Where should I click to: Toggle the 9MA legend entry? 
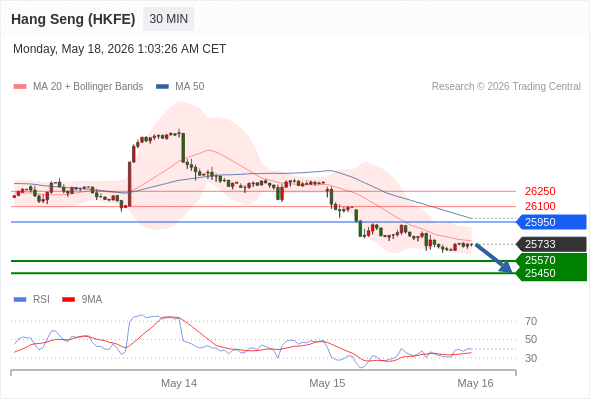(x=82, y=300)
